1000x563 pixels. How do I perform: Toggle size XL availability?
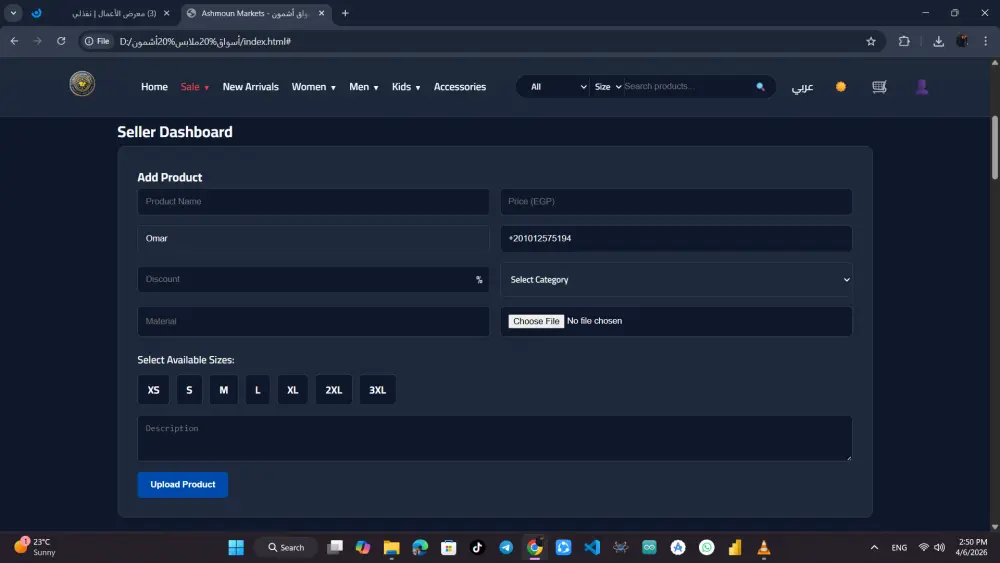[293, 390]
